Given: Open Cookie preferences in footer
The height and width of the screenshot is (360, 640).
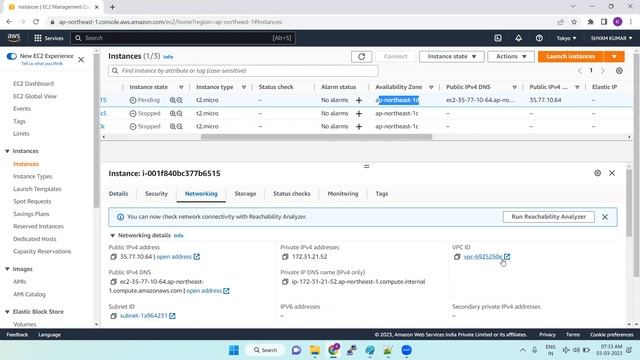Looking at the screenshot, I should pos(611,335).
